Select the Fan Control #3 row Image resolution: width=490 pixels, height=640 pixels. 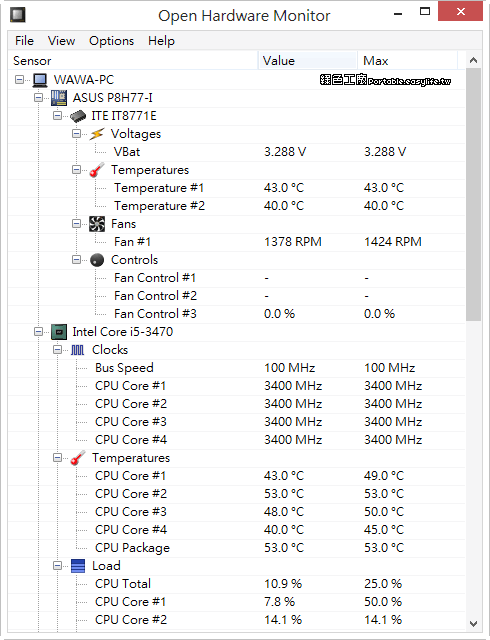click(x=237, y=313)
